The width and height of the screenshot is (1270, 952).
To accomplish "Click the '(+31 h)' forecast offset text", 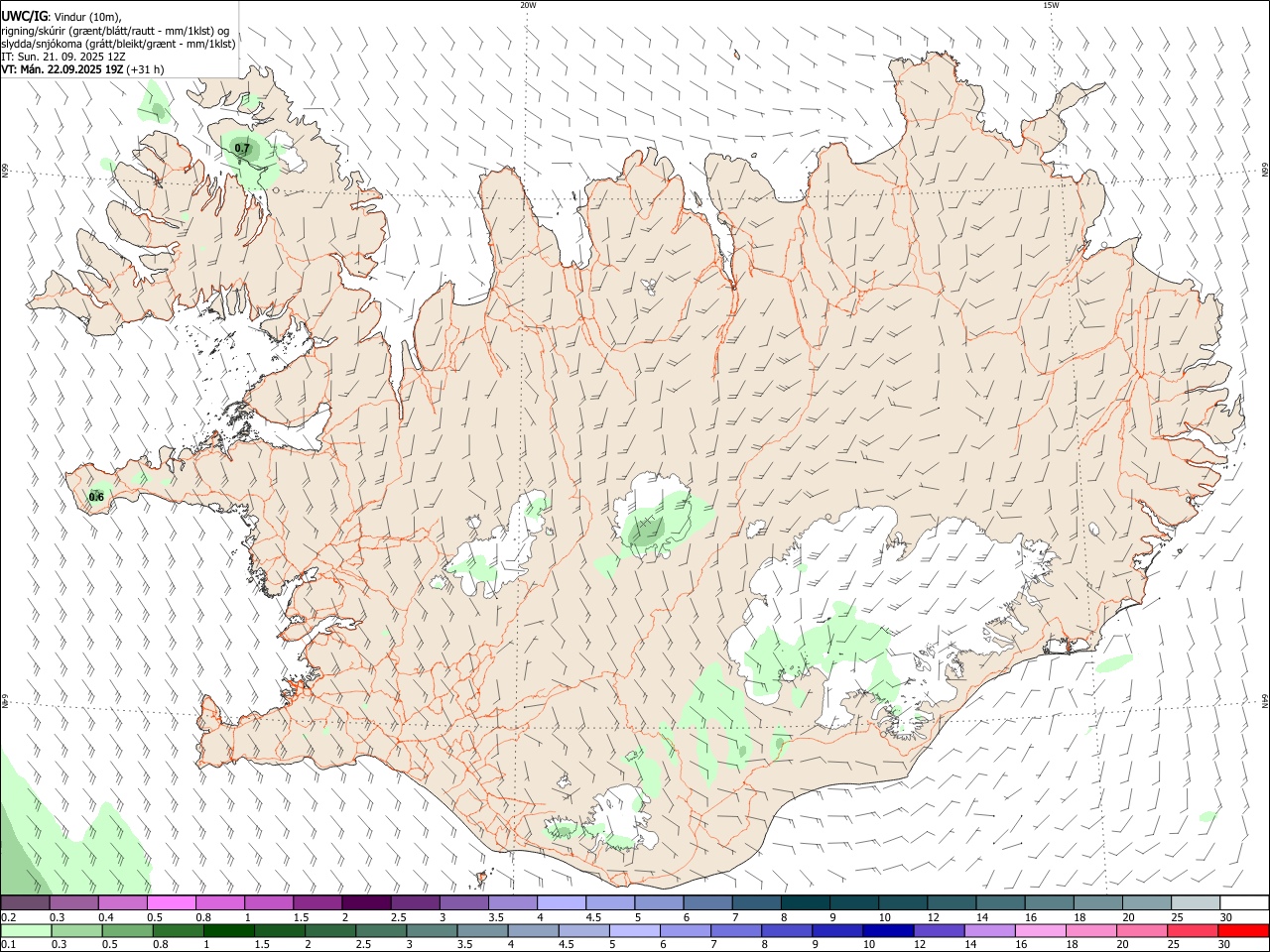I will pos(145,69).
